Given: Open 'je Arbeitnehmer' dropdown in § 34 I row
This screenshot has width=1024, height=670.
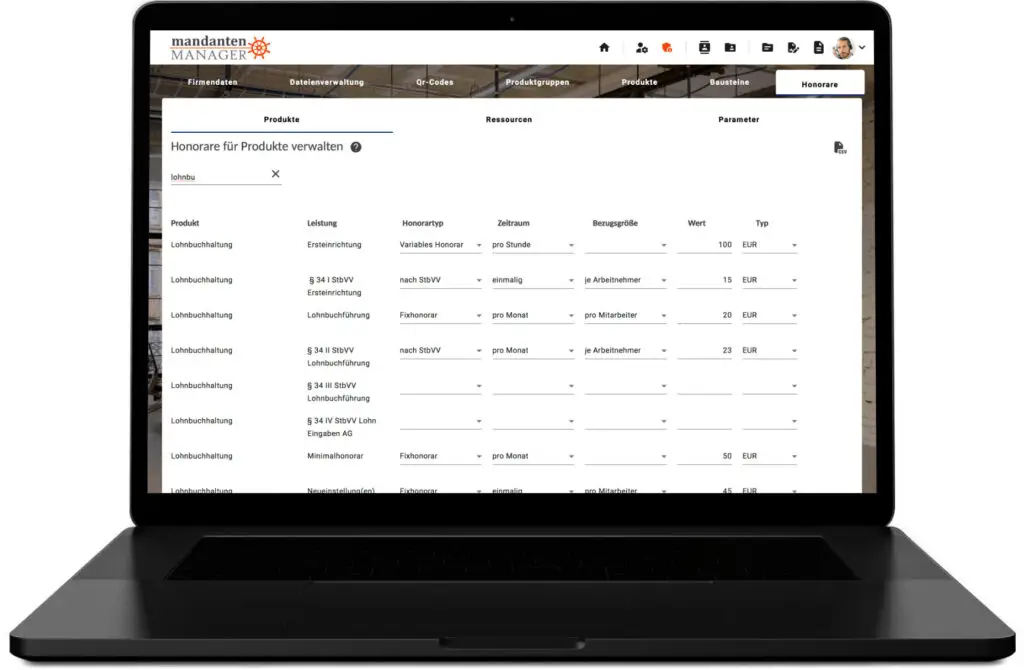Looking at the screenshot, I should 626,280.
